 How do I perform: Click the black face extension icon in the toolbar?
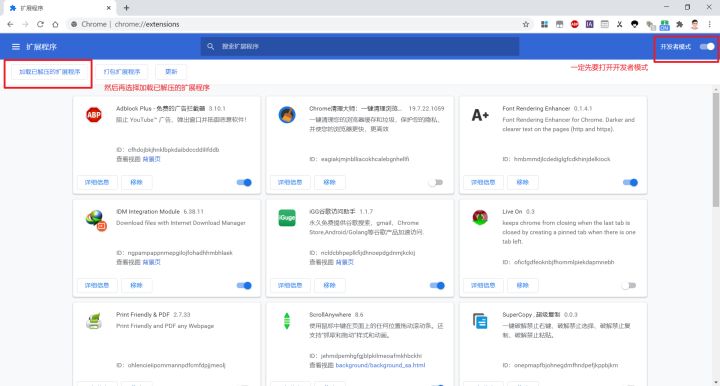coord(635,24)
